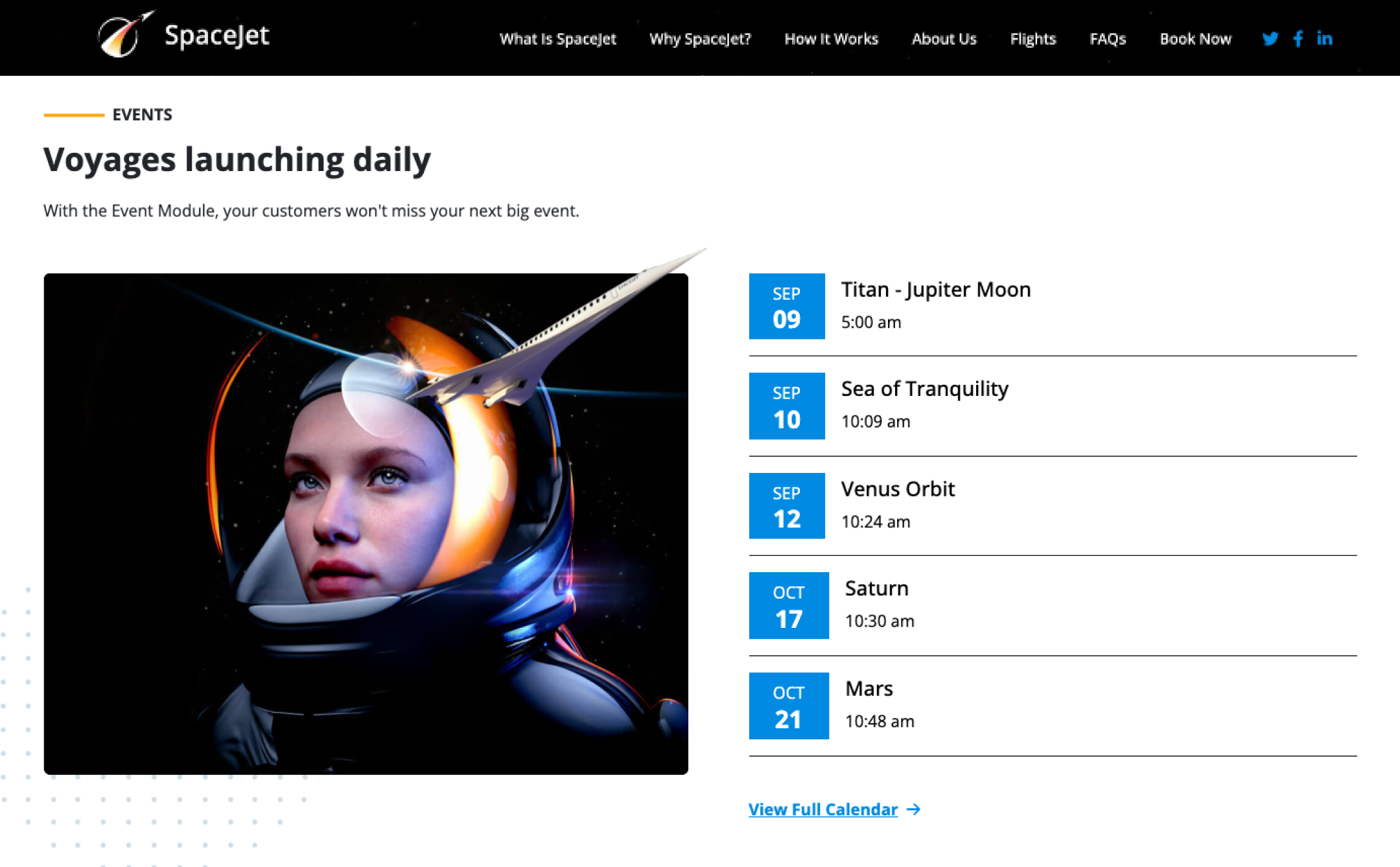Click the 10:24 am event time

[x=876, y=522]
